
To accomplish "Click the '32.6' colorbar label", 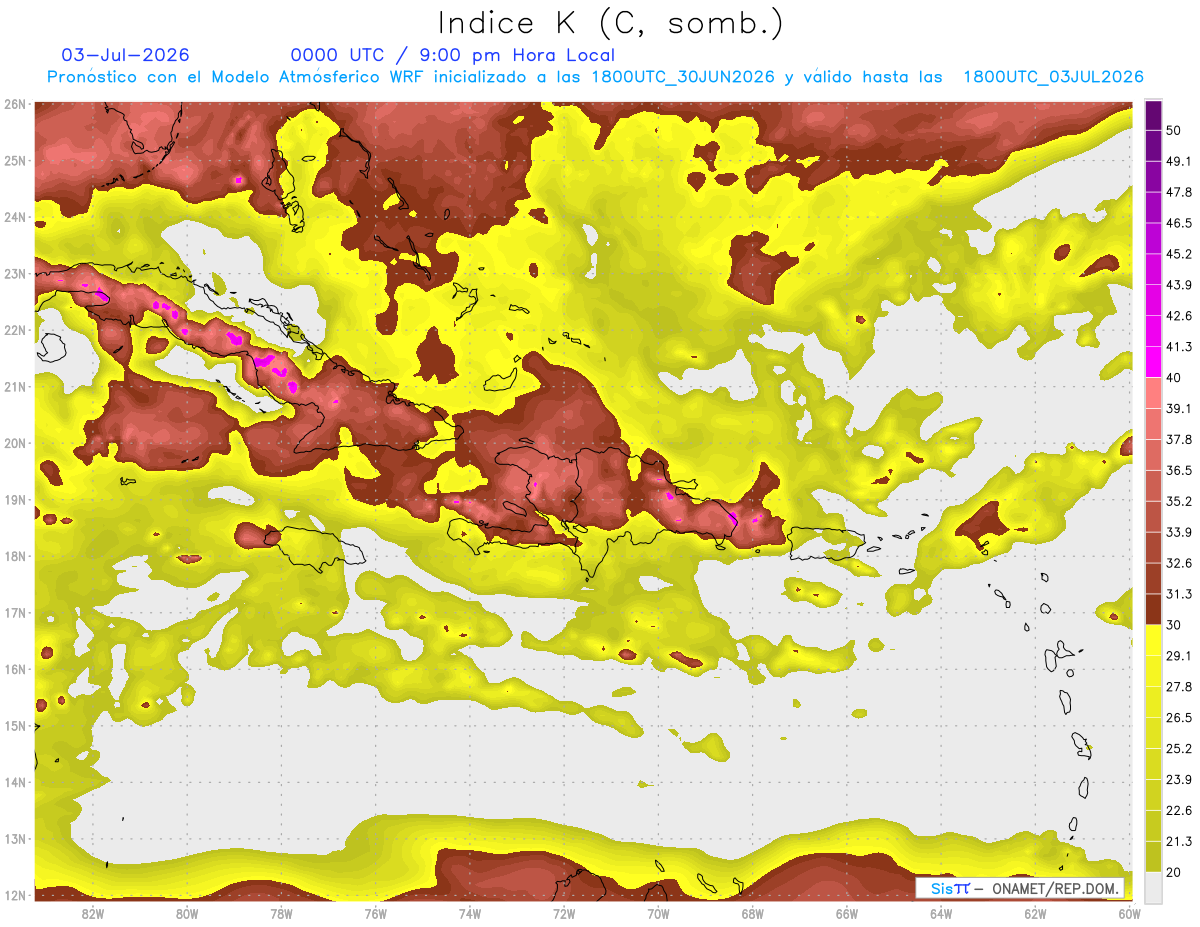I will (1178, 563).
